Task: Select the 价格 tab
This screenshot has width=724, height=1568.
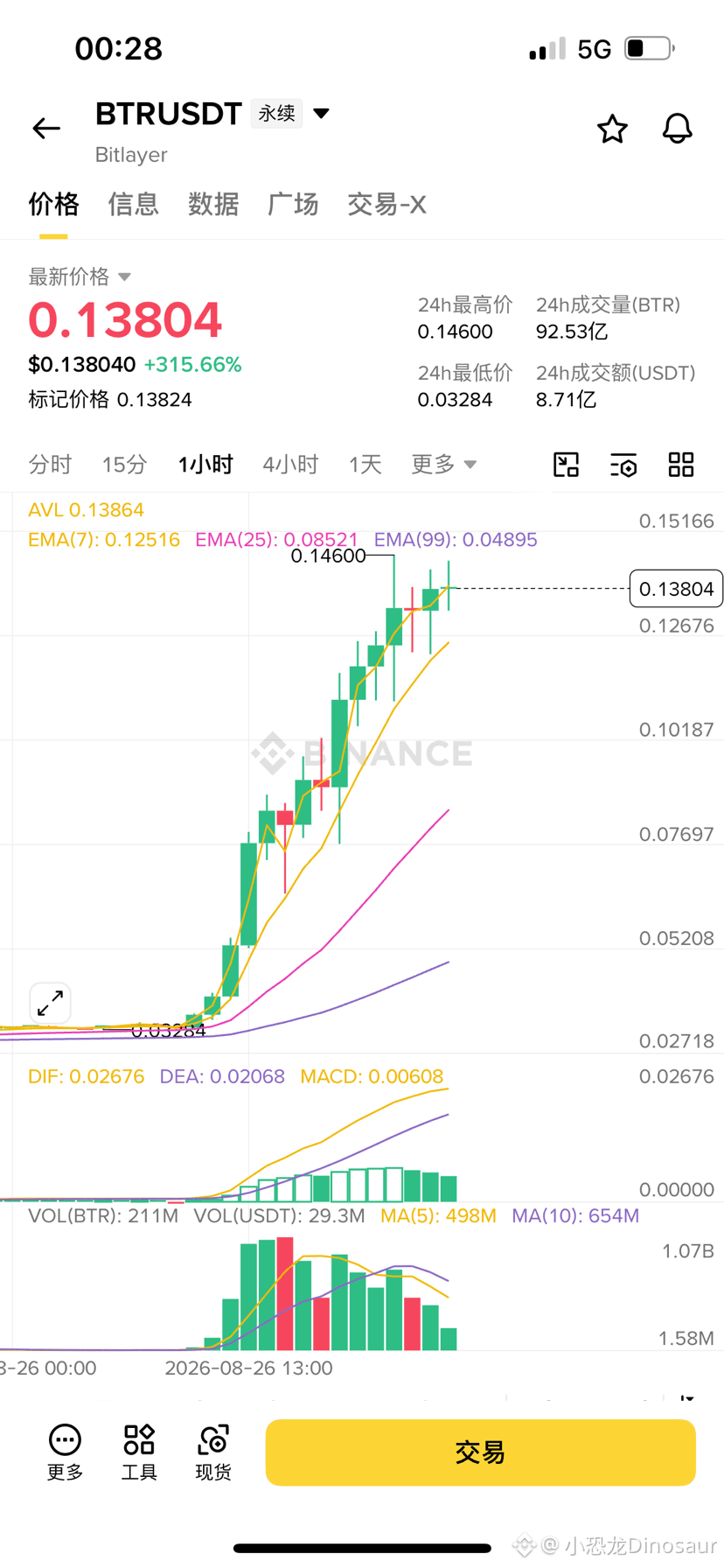Action: click(53, 205)
